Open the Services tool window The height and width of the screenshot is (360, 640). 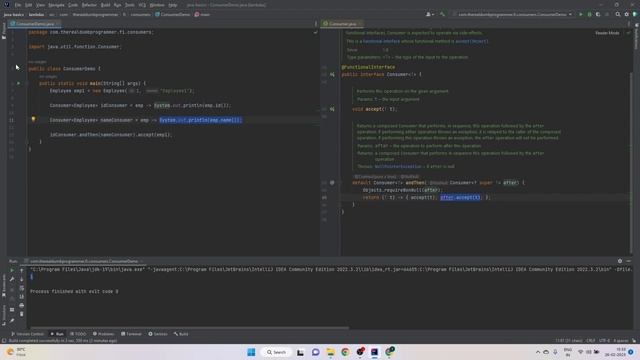[x=158, y=334]
